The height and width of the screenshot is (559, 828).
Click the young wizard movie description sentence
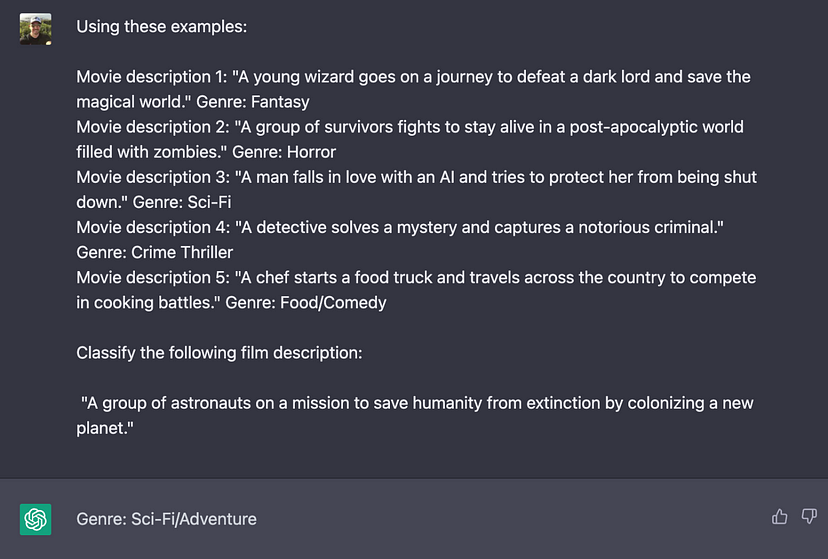[x=490, y=77]
